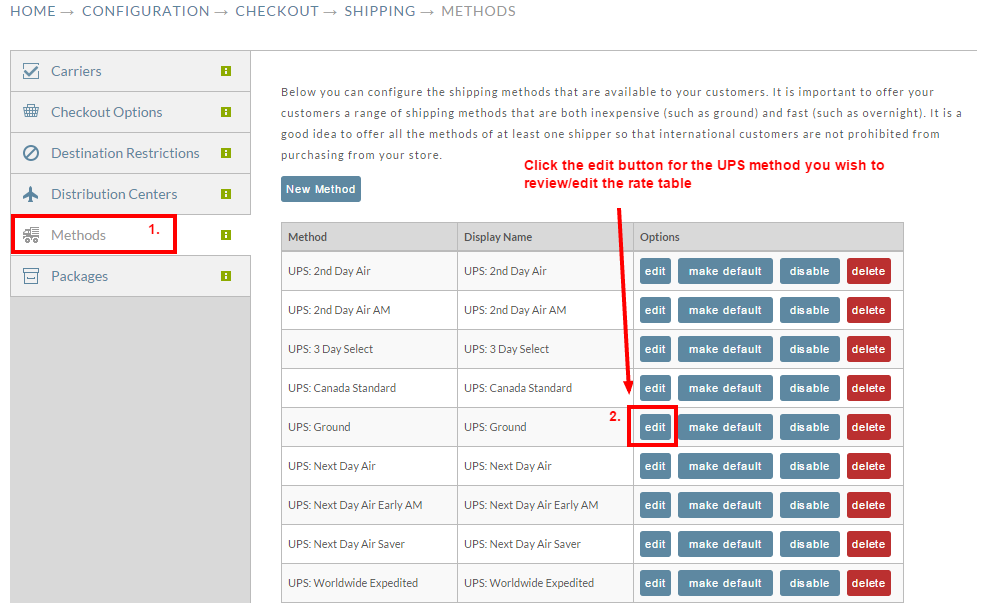
Task: Disable UPS: Next Day Air Saver
Action: [x=809, y=544]
